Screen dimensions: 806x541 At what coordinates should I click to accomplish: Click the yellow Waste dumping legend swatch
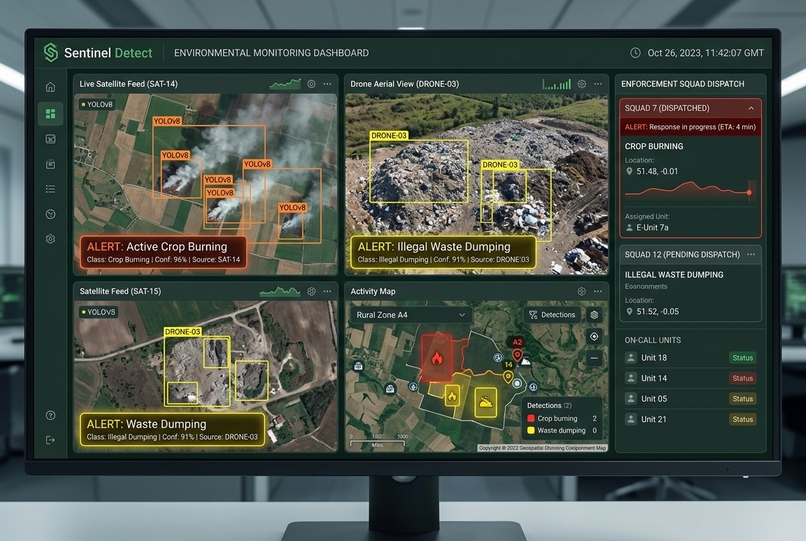531,430
